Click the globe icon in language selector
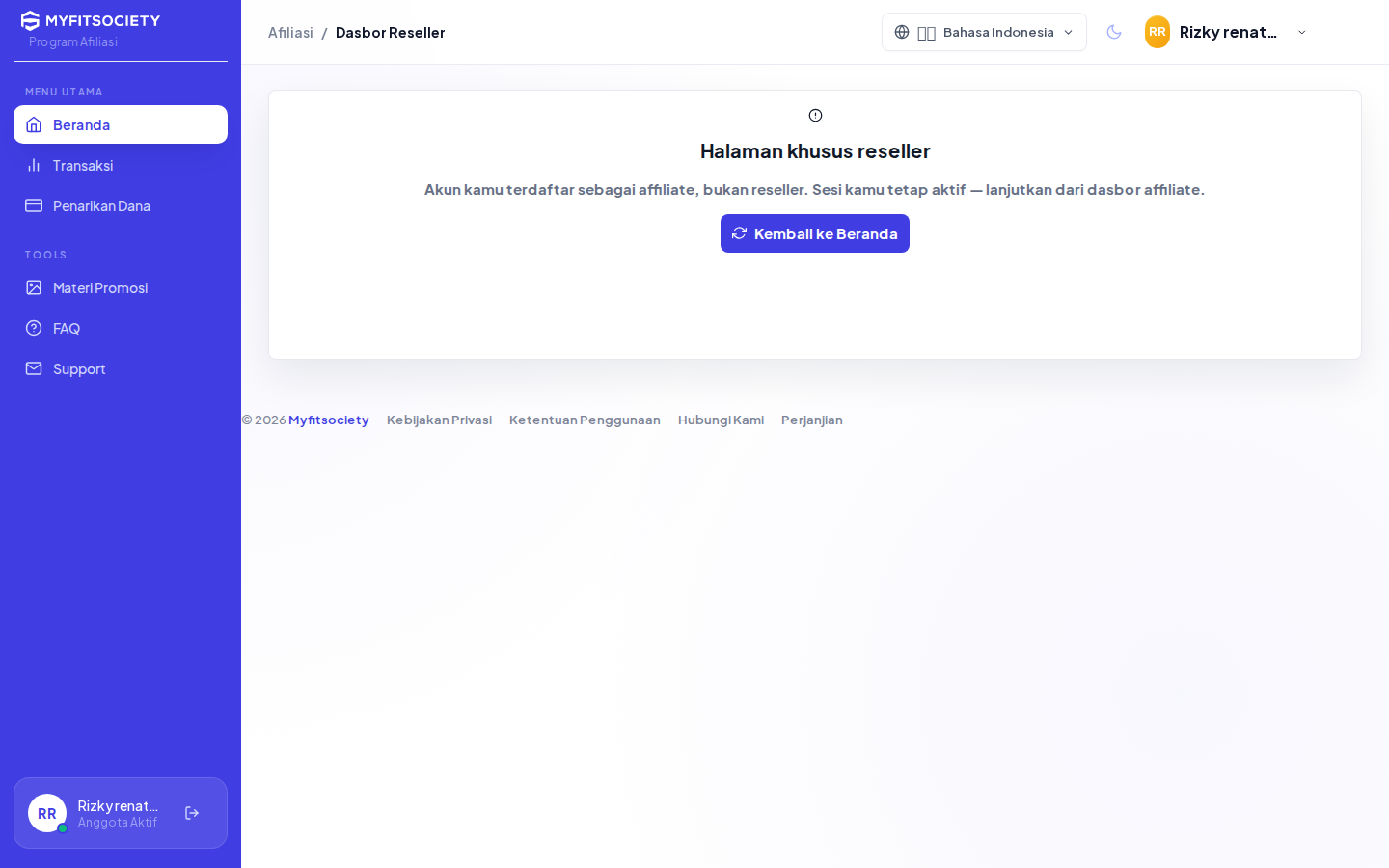Screen dimensions: 1389x868 (x=902, y=32)
